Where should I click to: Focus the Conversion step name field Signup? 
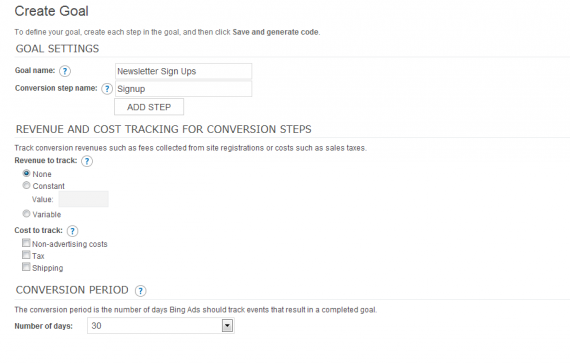184,89
